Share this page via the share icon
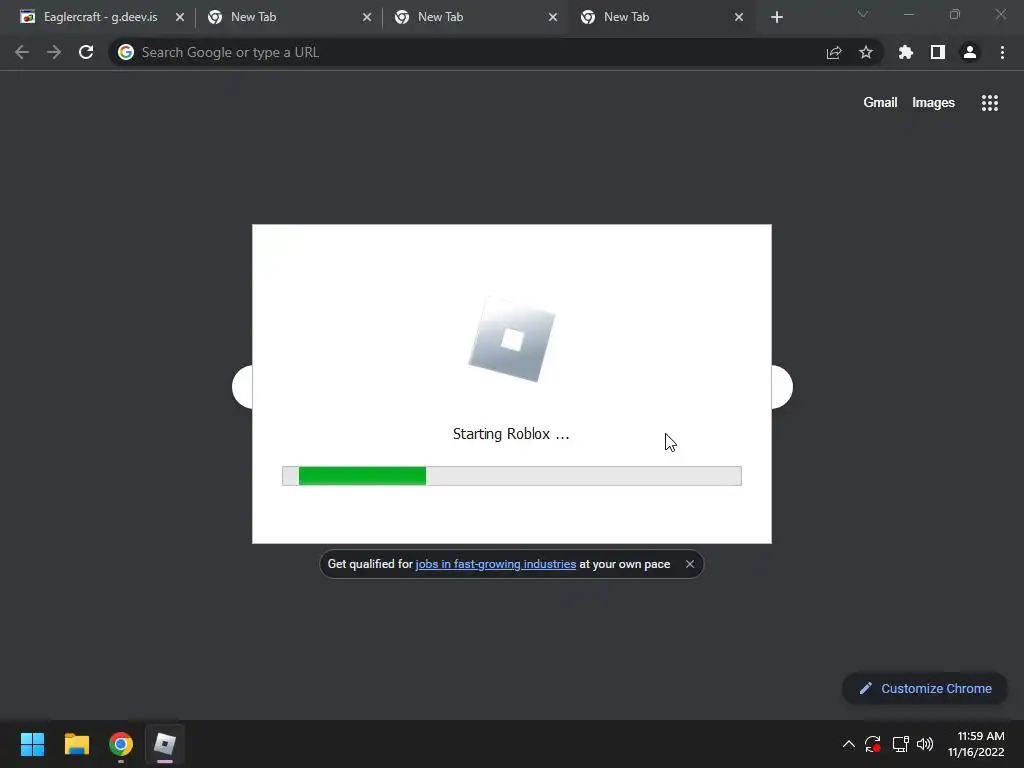 click(x=834, y=52)
